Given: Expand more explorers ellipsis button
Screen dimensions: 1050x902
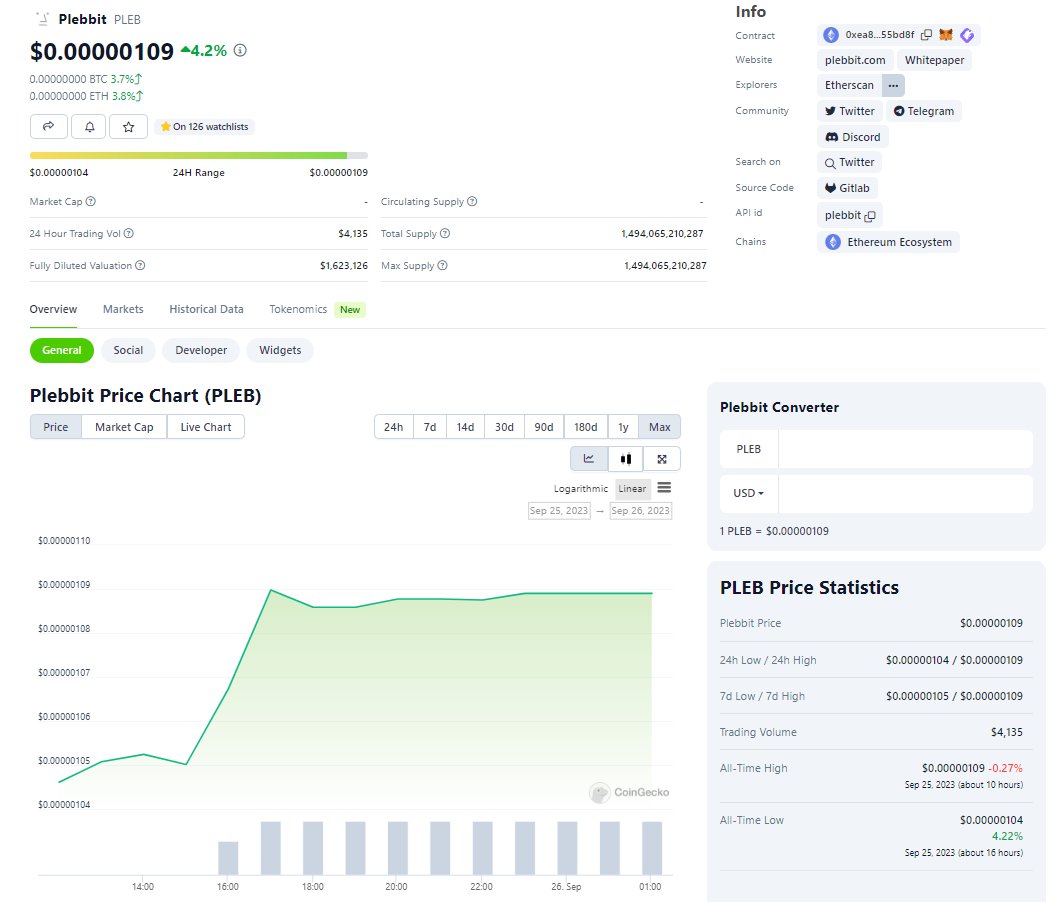Looking at the screenshot, I should pyautogui.click(x=893, y=85).
